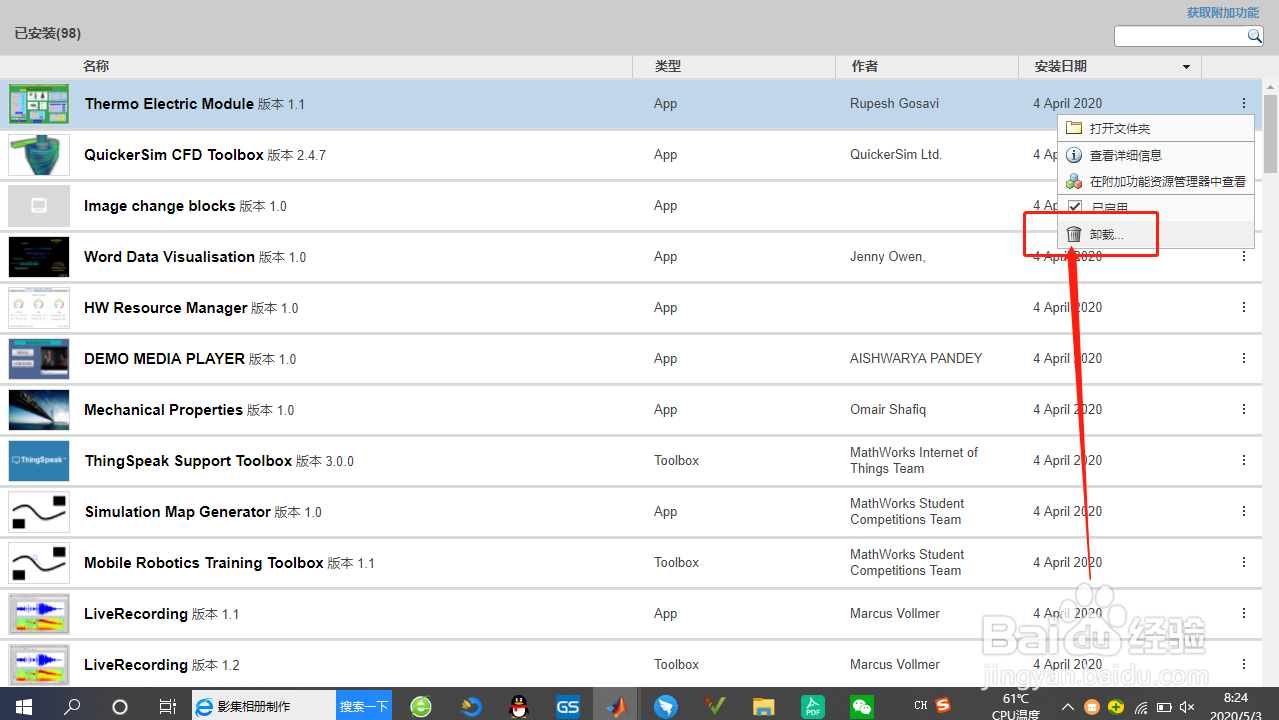Click the 获取附加功能 link
This screenshot has width=1279, height=720.
point(1223,13)
